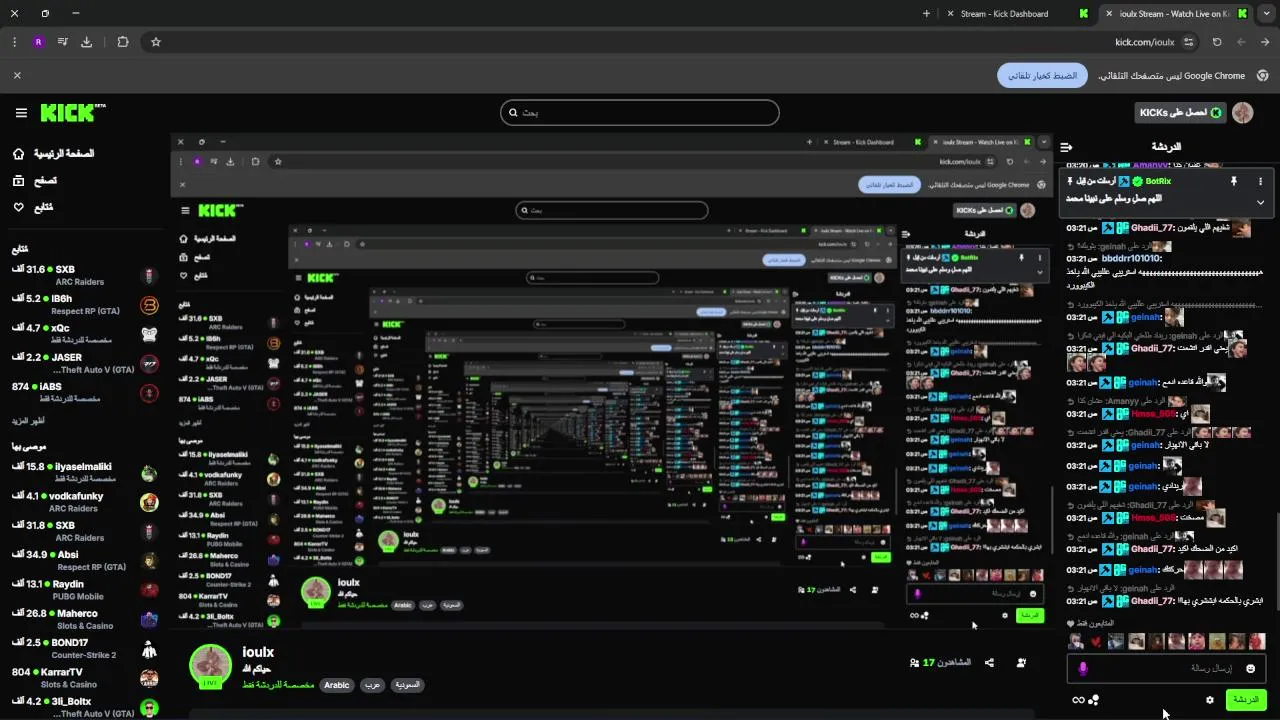This screenshot has height=720, width=1280.
Task: Click the red heart quick emote
Action: (1096, 642)
